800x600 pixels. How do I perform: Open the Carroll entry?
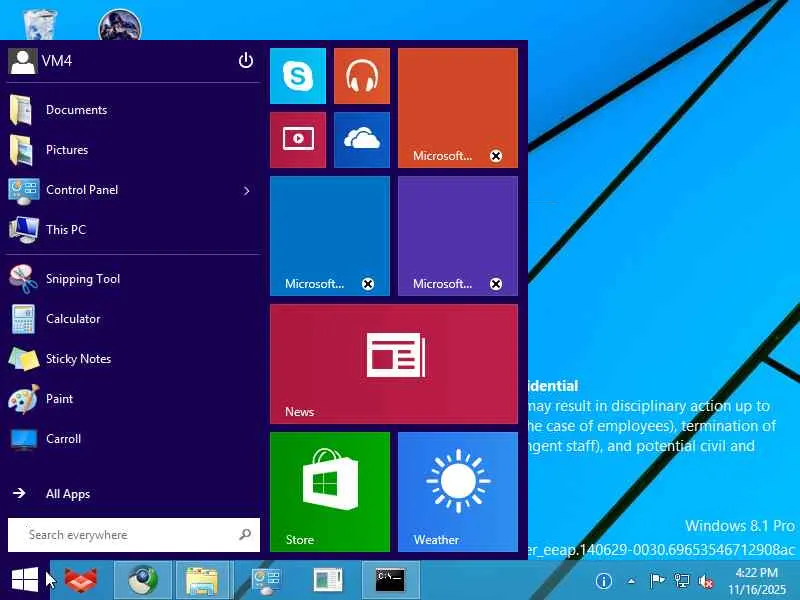click(x=134, y=439)
